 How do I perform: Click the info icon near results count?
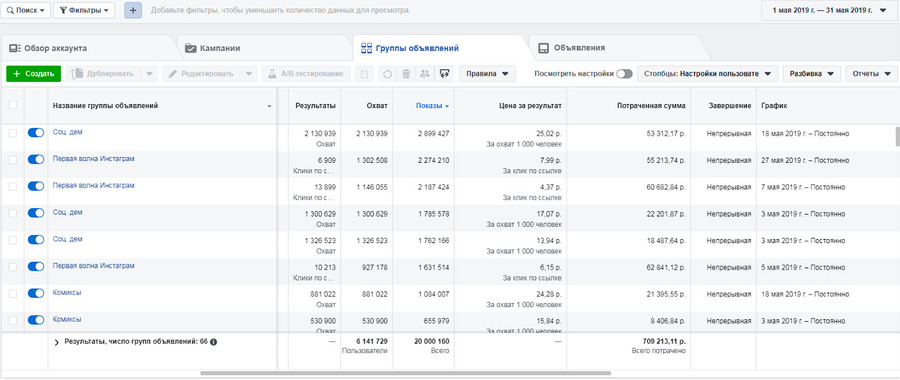click(x=214, y=342)
